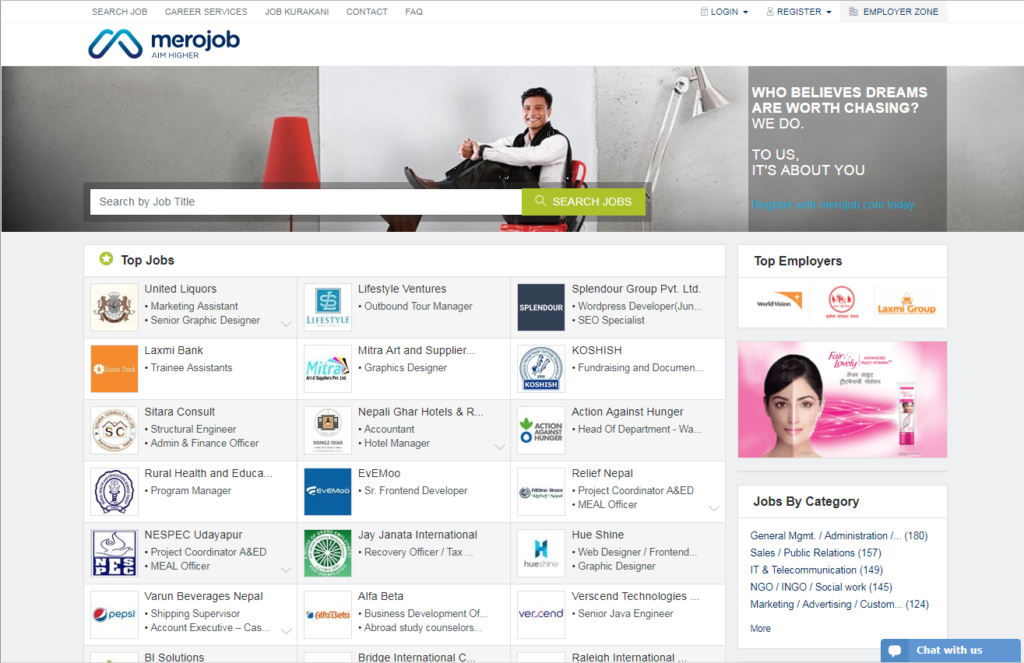Screen dimensions: 1024x663
Task: Open the NESPEC Udayapur logo
Action: coord(114,553)
